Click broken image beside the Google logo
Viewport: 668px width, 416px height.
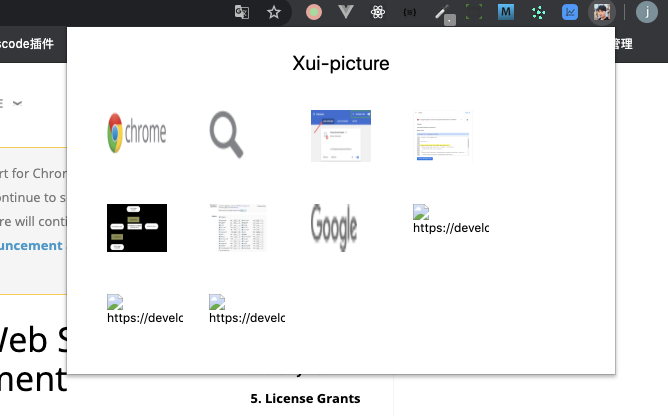451,219
